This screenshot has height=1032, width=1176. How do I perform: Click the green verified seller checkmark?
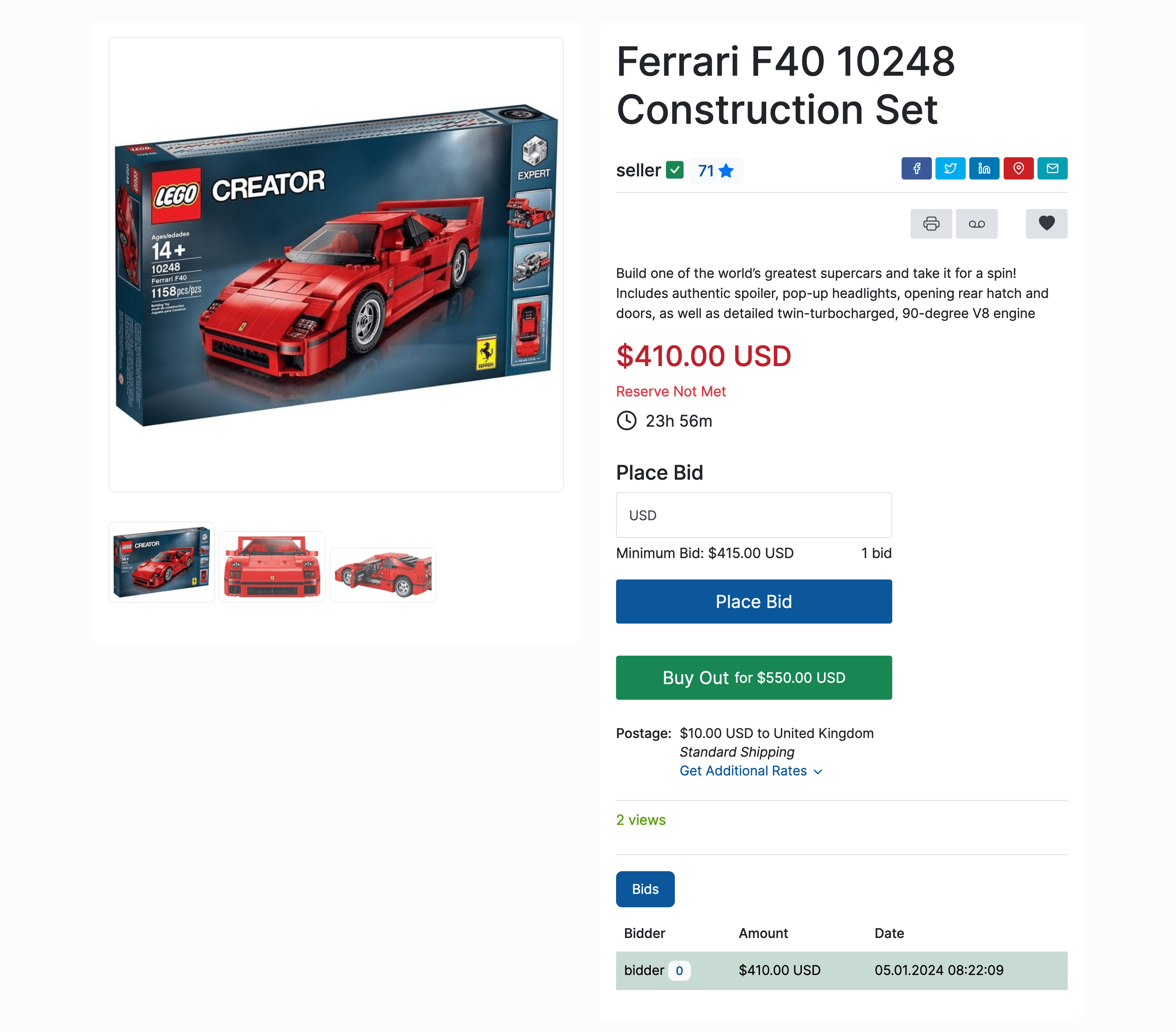click(x=674, y=170)
